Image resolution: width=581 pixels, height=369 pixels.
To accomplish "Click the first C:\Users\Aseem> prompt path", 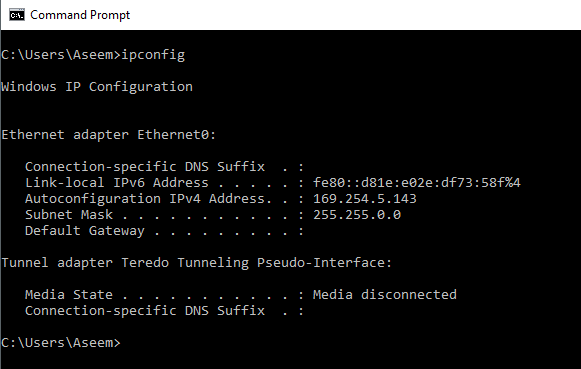I will click(x=61, y=55).
